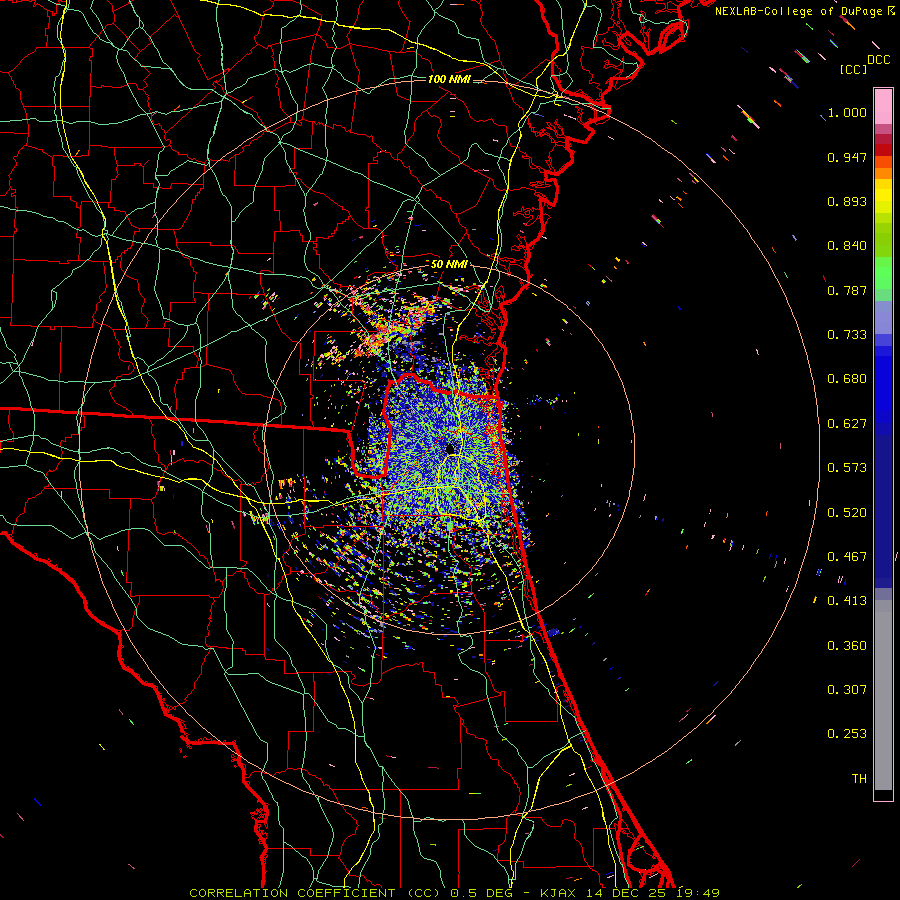
Task: Click the 0.467 legend value
Action: click(x=847, y=557)
